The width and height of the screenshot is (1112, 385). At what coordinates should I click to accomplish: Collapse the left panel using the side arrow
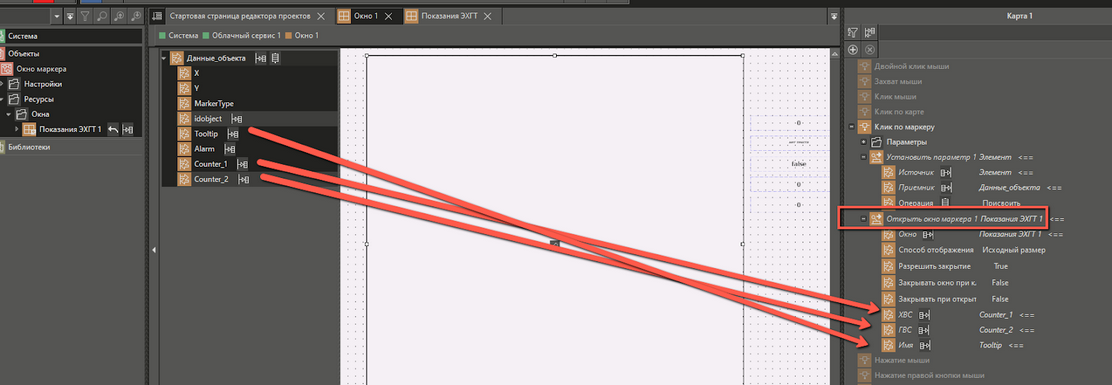click(x=154, y=250)
